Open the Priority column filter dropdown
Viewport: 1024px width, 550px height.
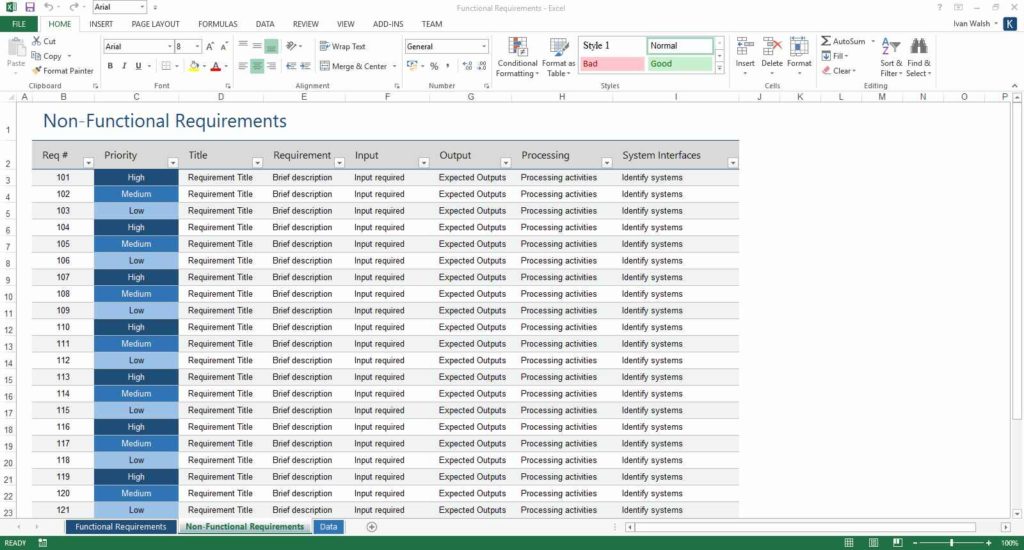coord(172,162)
